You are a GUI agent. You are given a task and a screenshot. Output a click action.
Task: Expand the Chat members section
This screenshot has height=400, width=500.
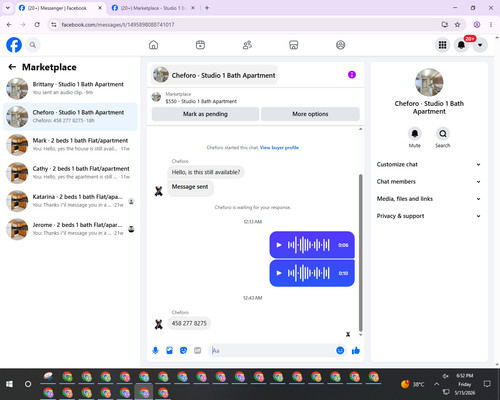coord(429,182)
